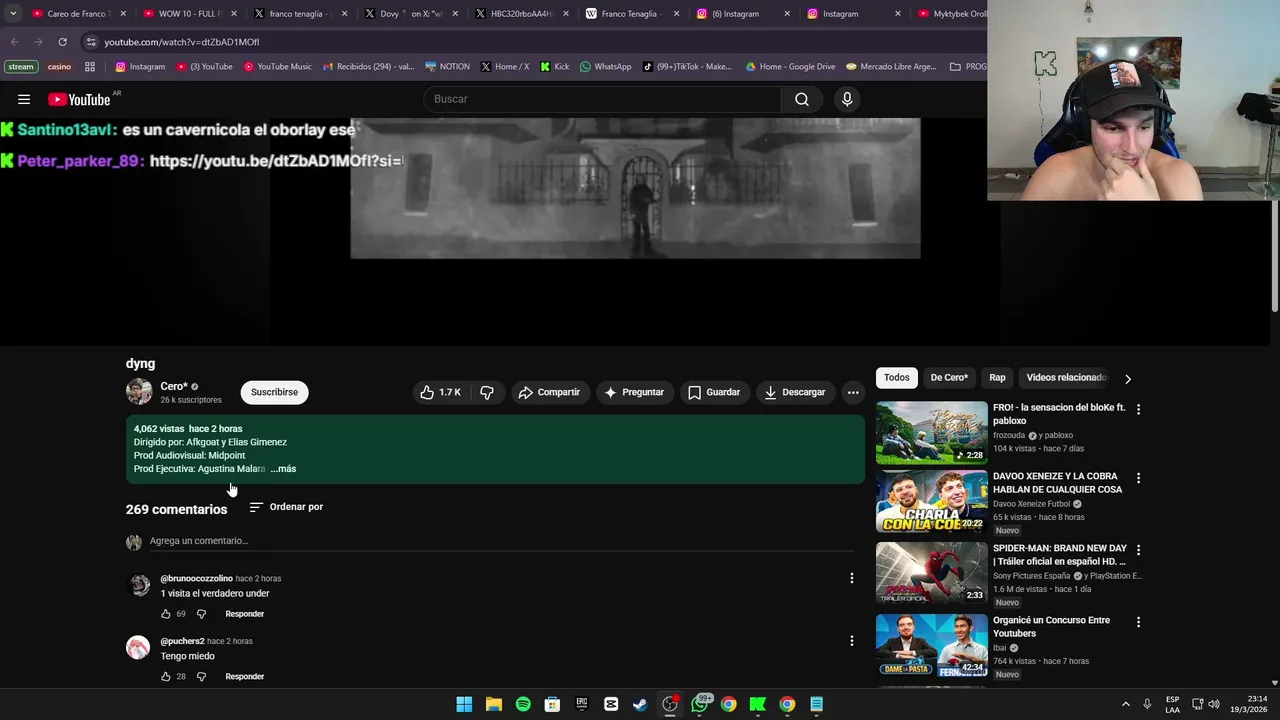This screenshot has height=720, width=1280.
Task: Dislike the @brunoocozzolino comment
Action: [201, 614]
